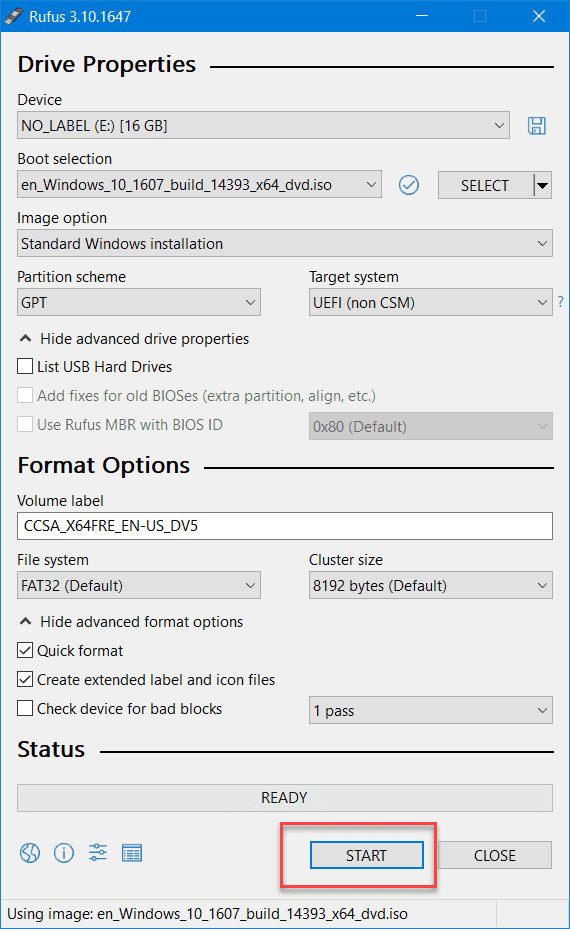This screenshot has height=929, width=570.
Task: Open the settings sliders icon
Action: click(x=98, y=853)
